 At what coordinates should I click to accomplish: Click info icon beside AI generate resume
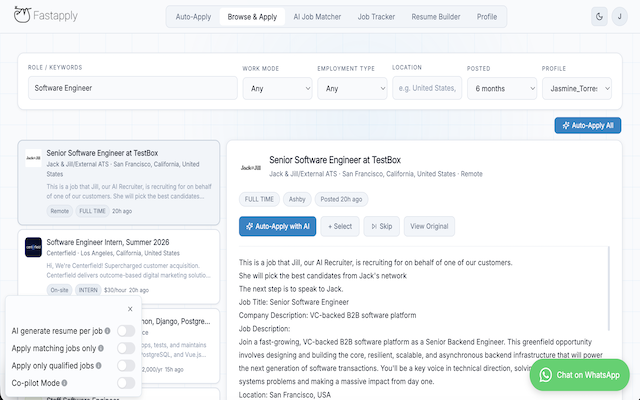point(107,331)
